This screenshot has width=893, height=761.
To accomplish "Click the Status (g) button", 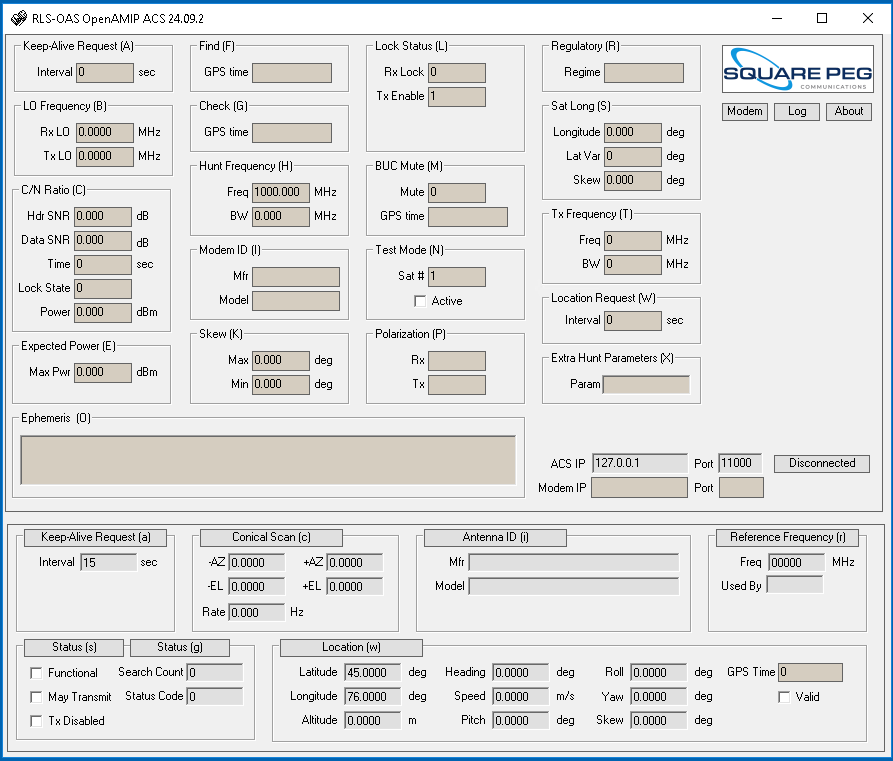I will 180,648.
